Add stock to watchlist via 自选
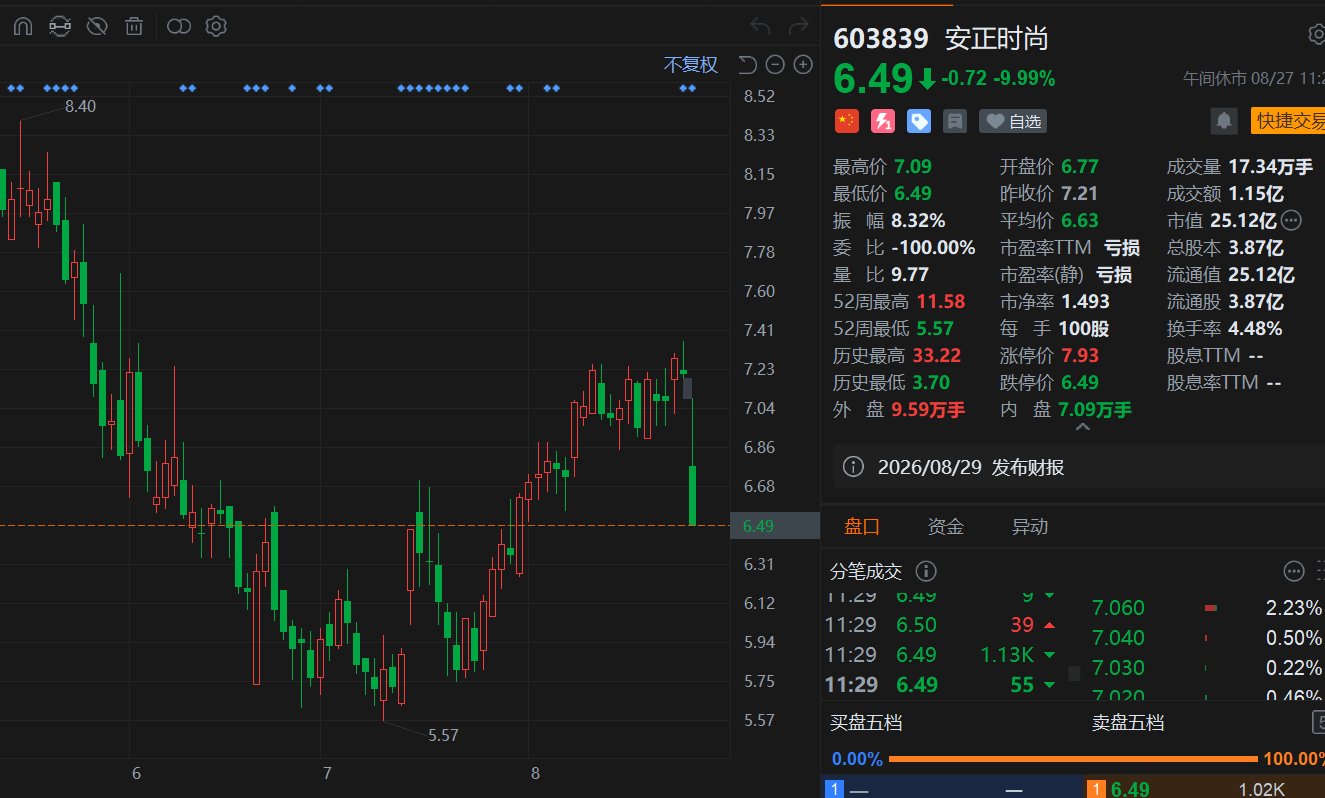Viewport: 1325px width, 798px height. point(1013,122)
